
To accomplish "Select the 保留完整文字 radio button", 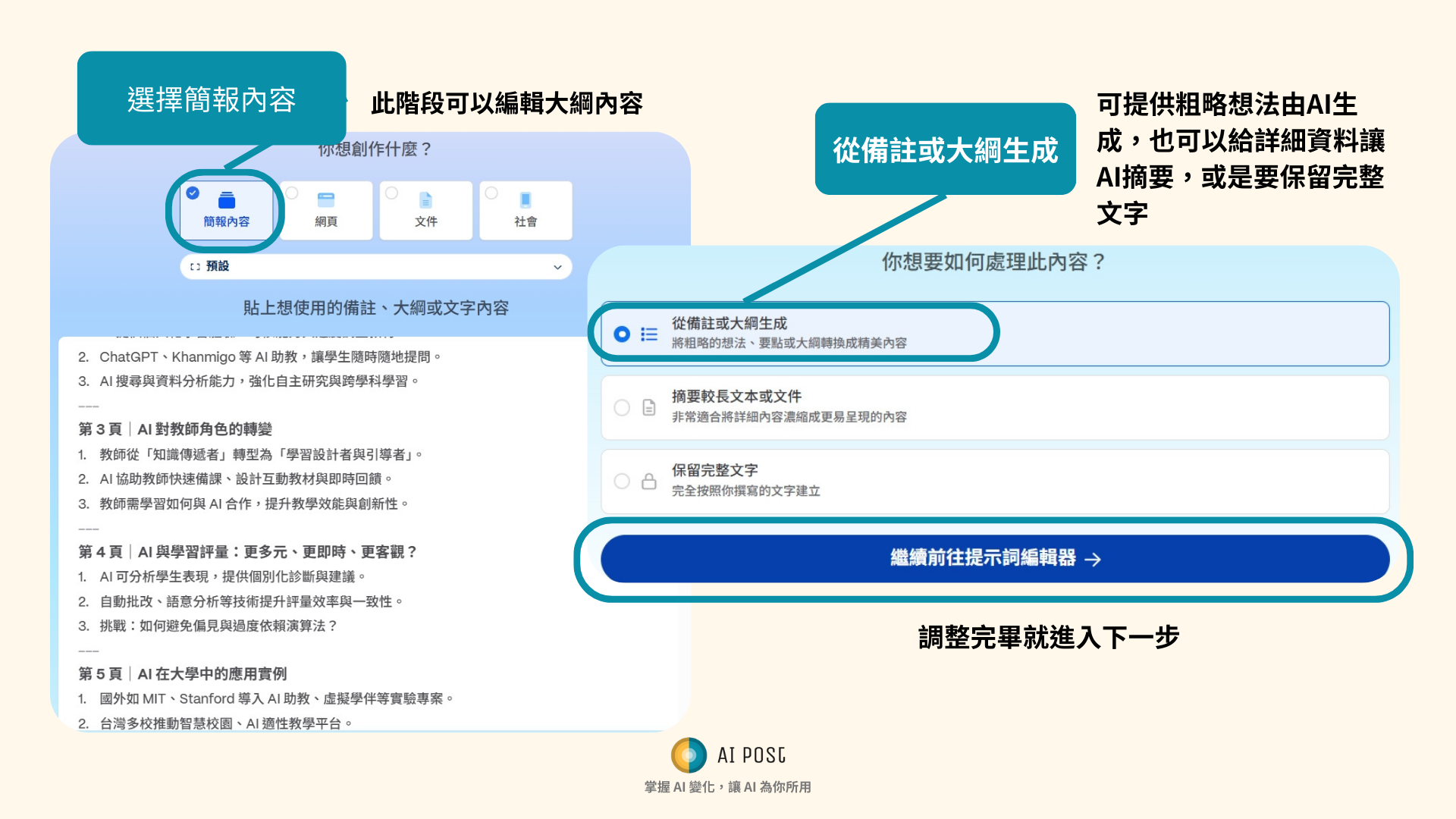I will click(x=622, y=482).
